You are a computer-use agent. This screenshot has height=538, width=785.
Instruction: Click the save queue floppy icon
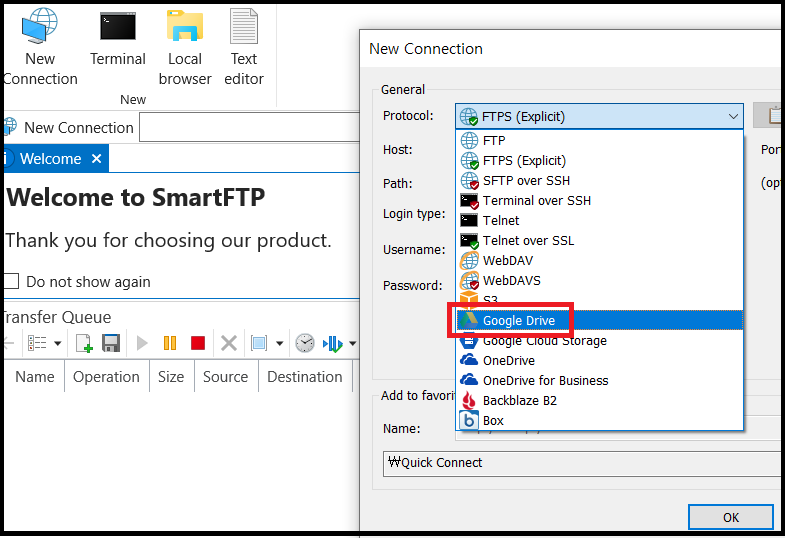pos(111,343)
